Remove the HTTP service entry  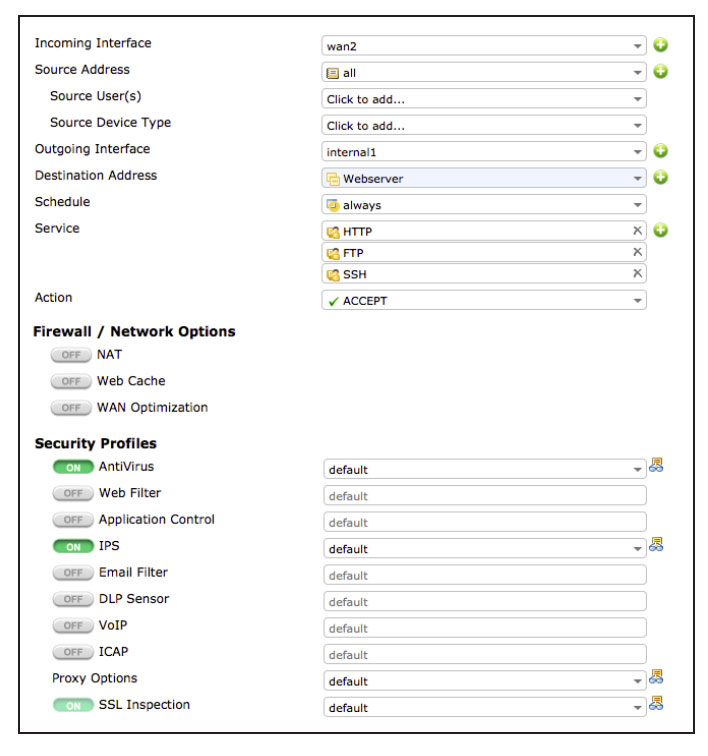tap(637, 230)
